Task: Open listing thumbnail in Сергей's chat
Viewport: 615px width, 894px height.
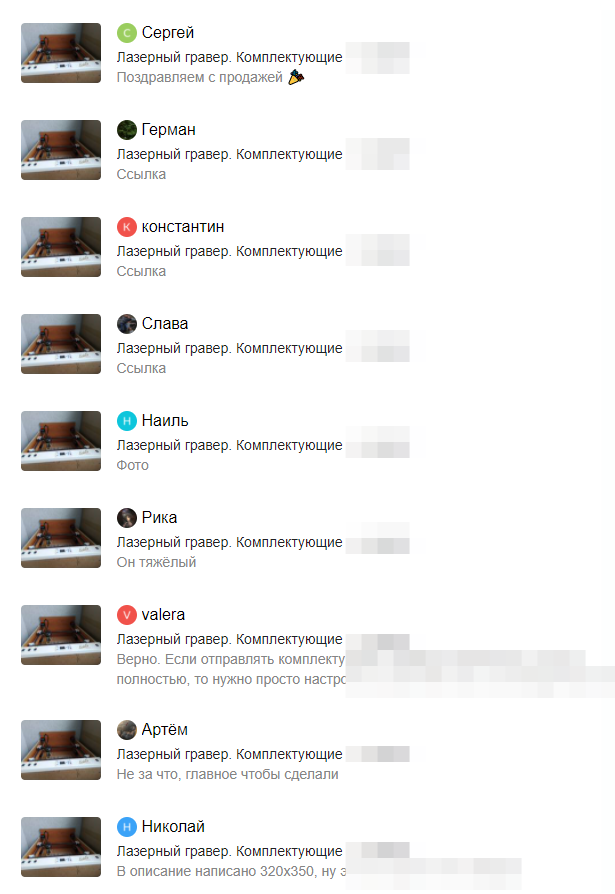Action: point(61,53)
